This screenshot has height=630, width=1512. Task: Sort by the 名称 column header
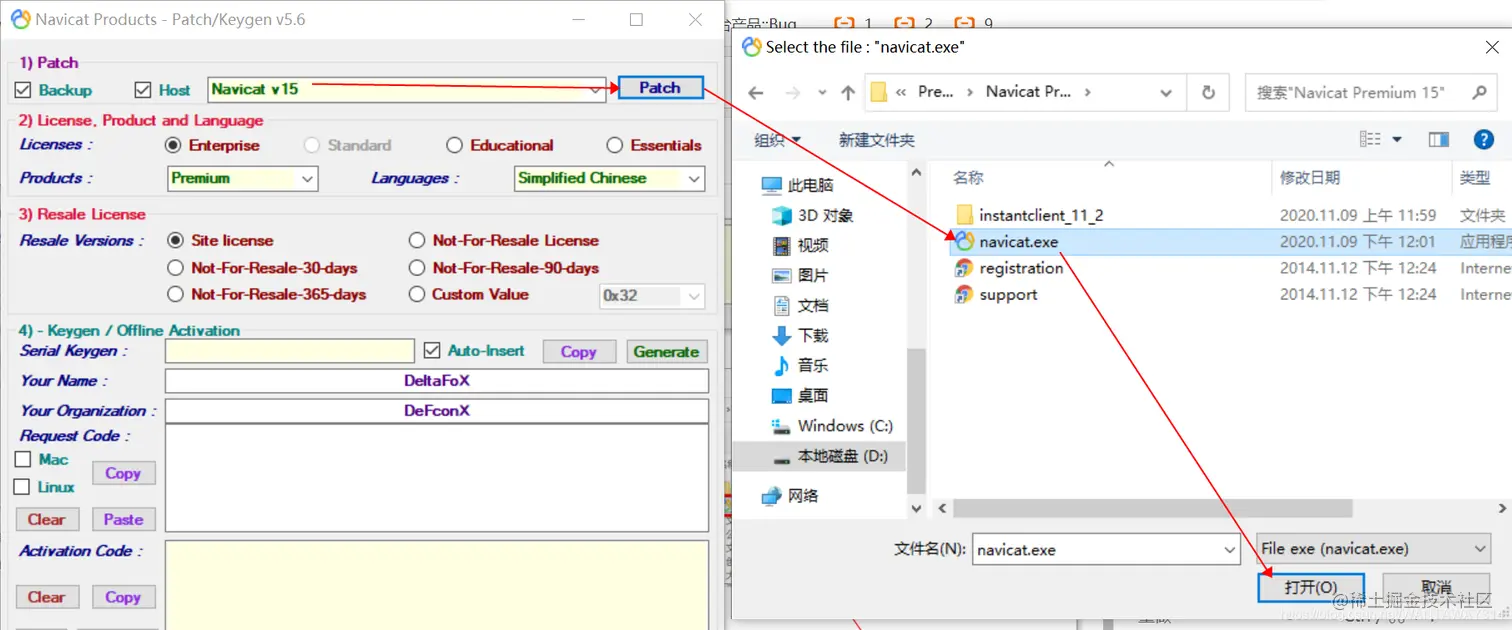coord(968,177)
